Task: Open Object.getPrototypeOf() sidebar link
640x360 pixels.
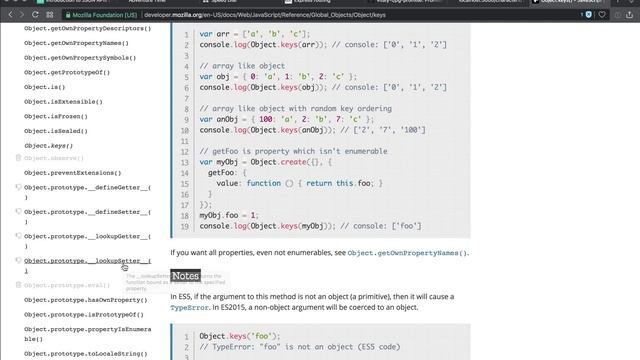Action: coord(67,73)
